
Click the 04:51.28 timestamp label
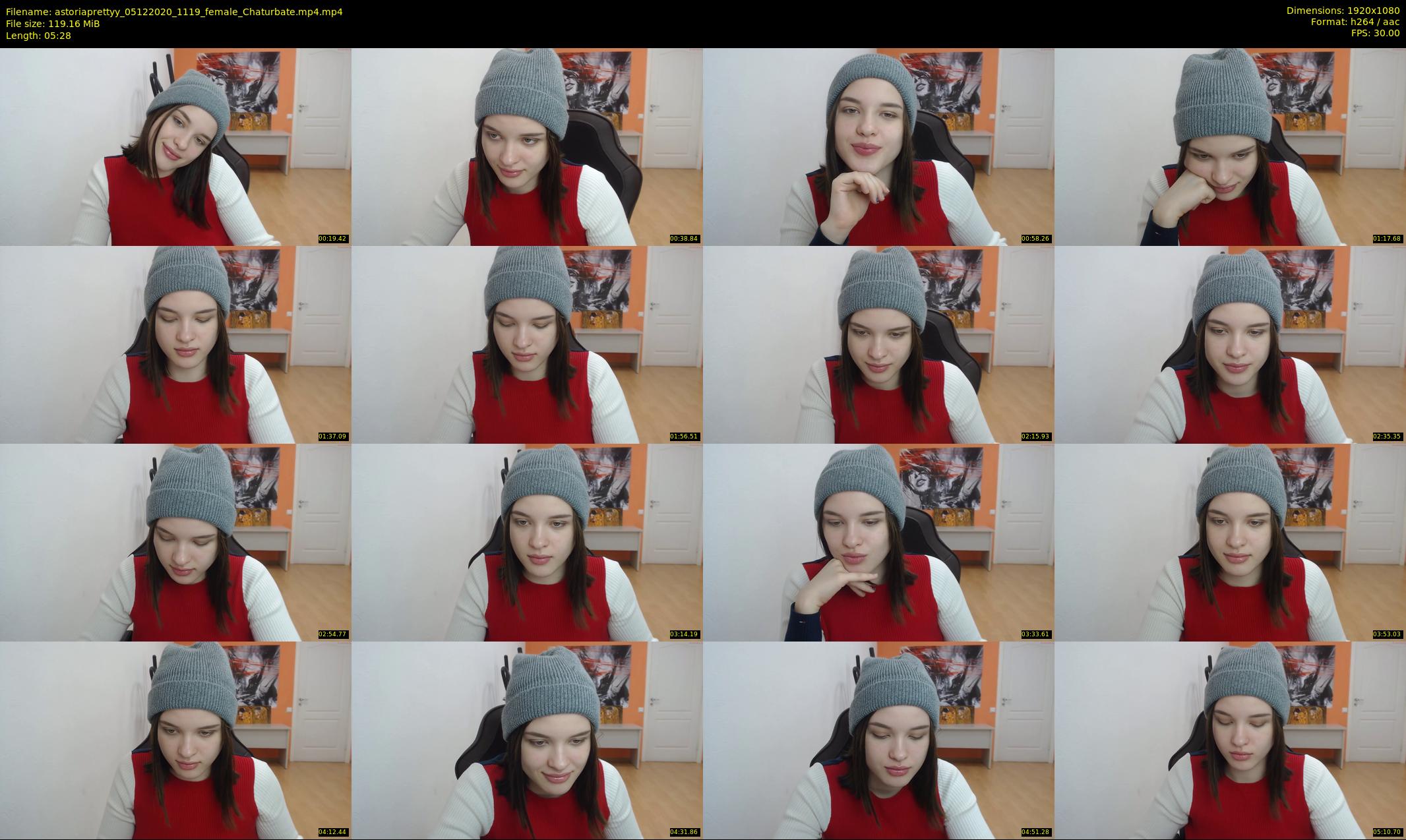tap(1035, 832)
